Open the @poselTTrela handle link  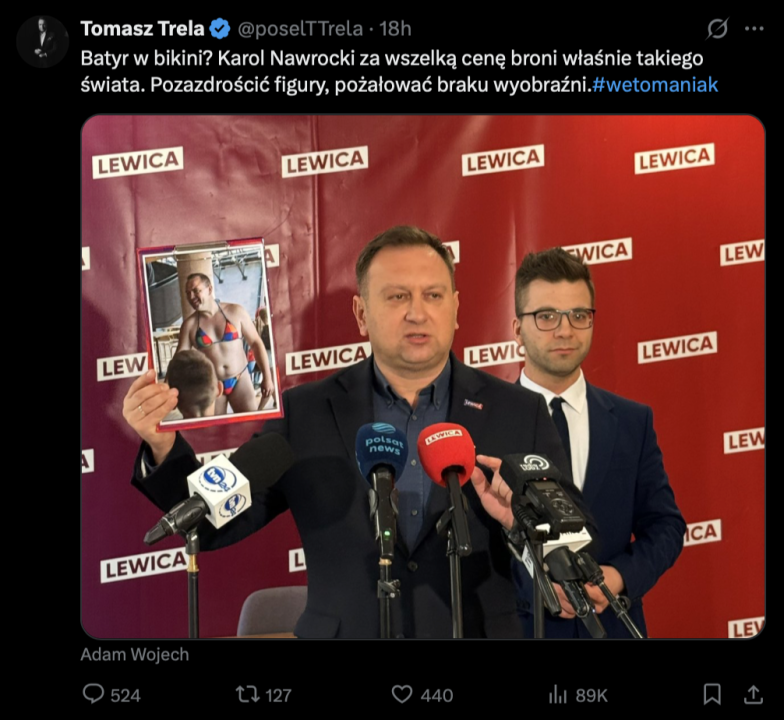[x=300, y=29]
